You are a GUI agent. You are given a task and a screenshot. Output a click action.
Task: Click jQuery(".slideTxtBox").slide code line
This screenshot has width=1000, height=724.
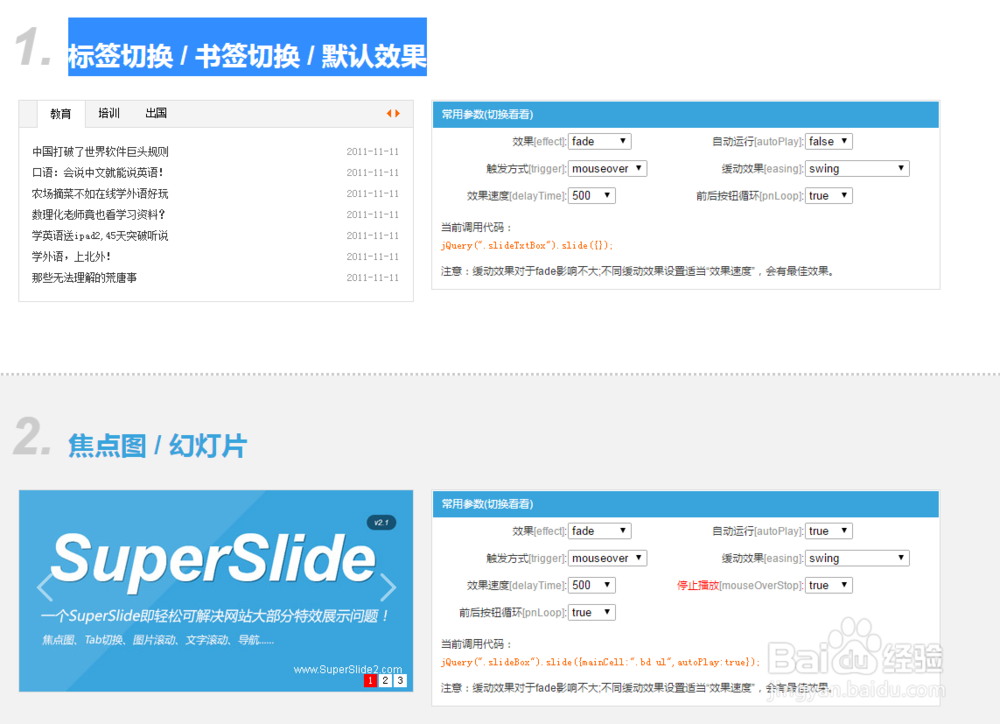click(527, 246)
